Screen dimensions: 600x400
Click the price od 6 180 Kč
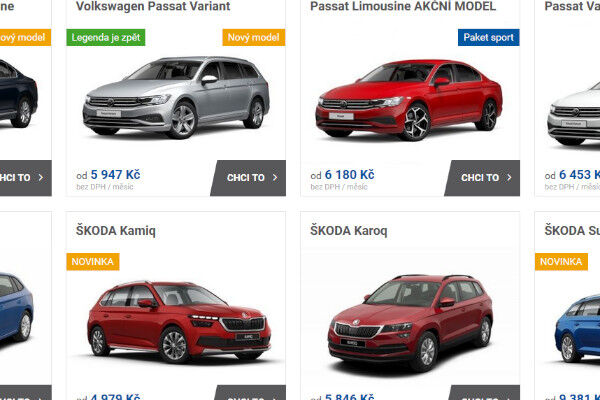click(342, 175)
